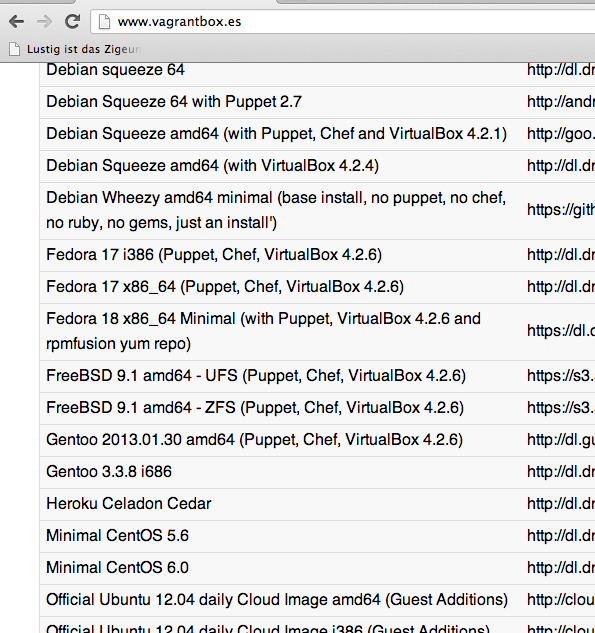Click the browser Forward arrow
This screenshot has width=595, height=633.
tap(44, 21)
